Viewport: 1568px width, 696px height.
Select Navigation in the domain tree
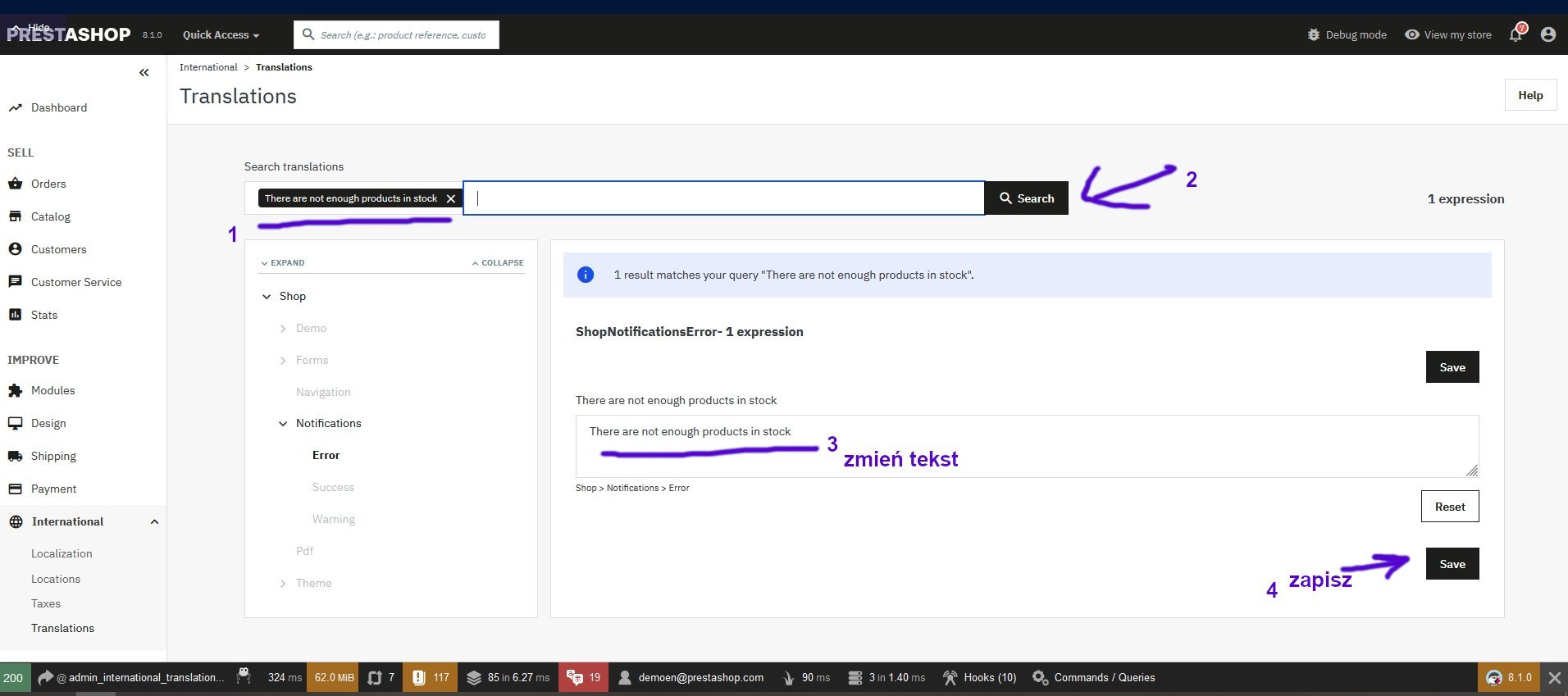[323, 392]
